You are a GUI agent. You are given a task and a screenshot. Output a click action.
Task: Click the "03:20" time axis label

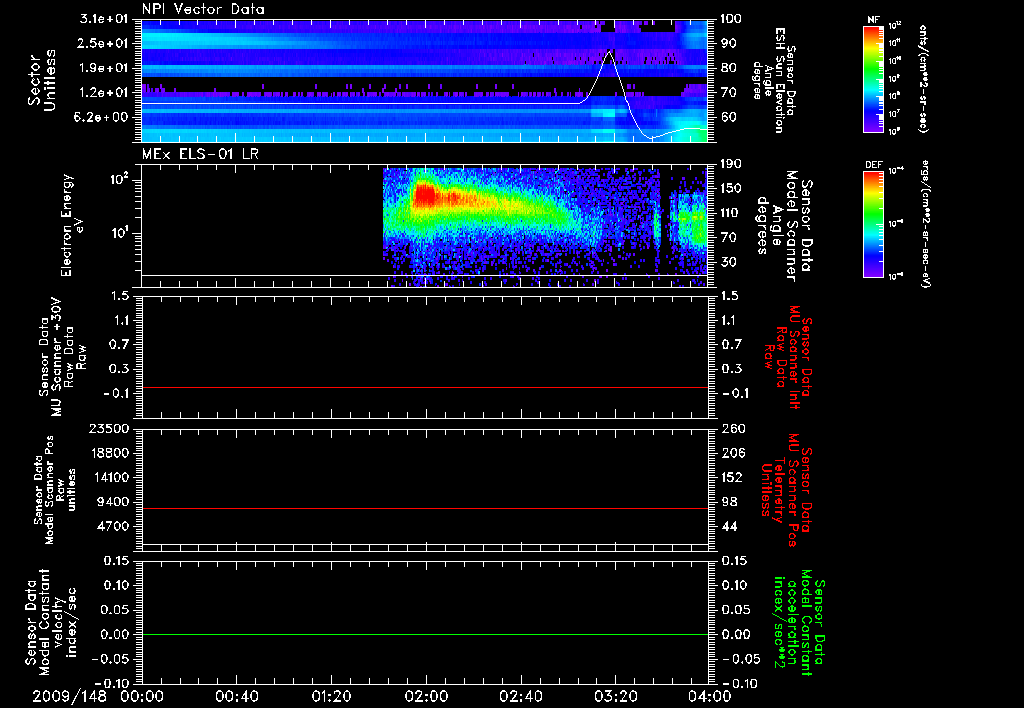[615, 696]
